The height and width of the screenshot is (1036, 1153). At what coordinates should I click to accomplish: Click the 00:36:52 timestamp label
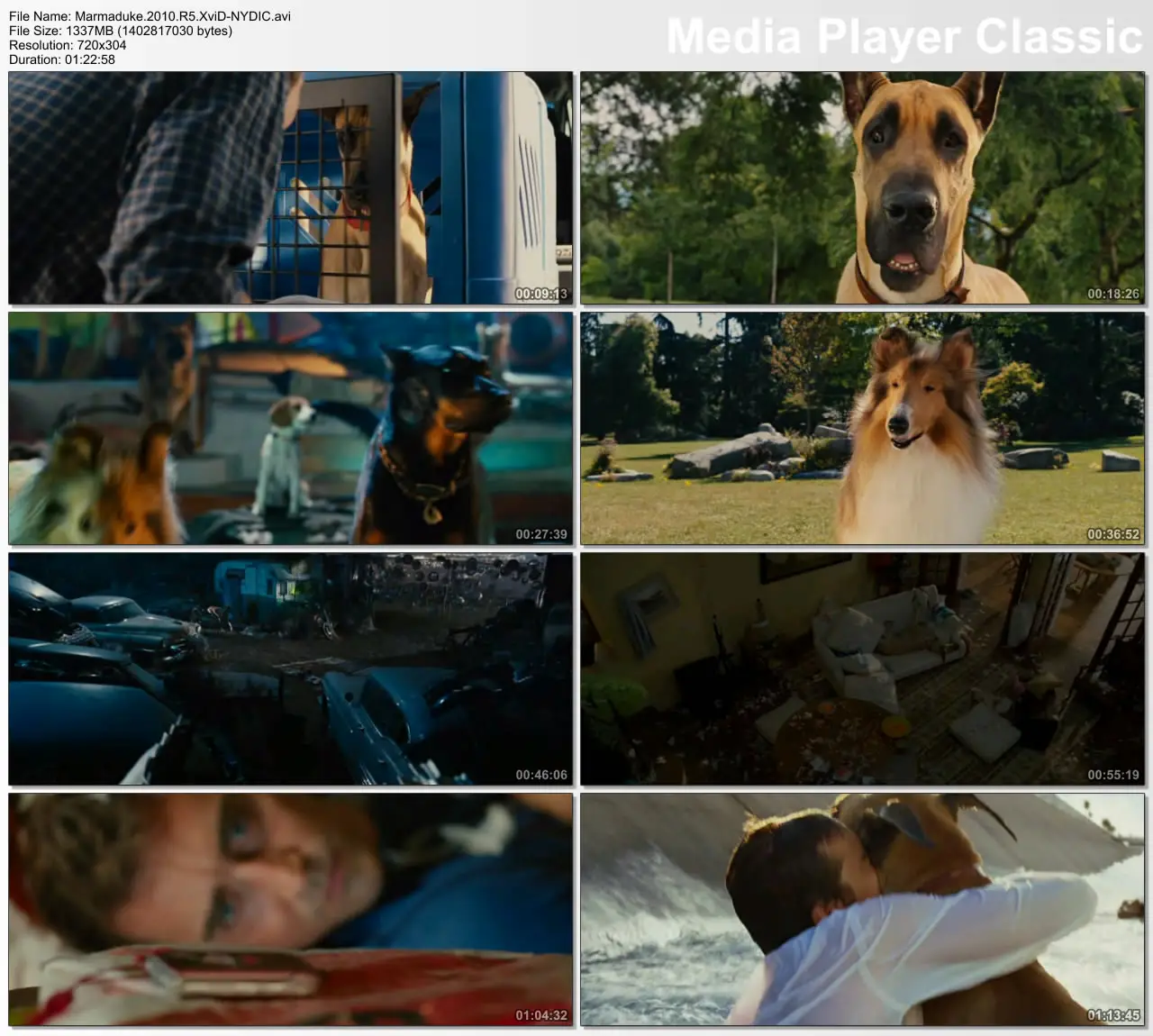click(1113, 534)
